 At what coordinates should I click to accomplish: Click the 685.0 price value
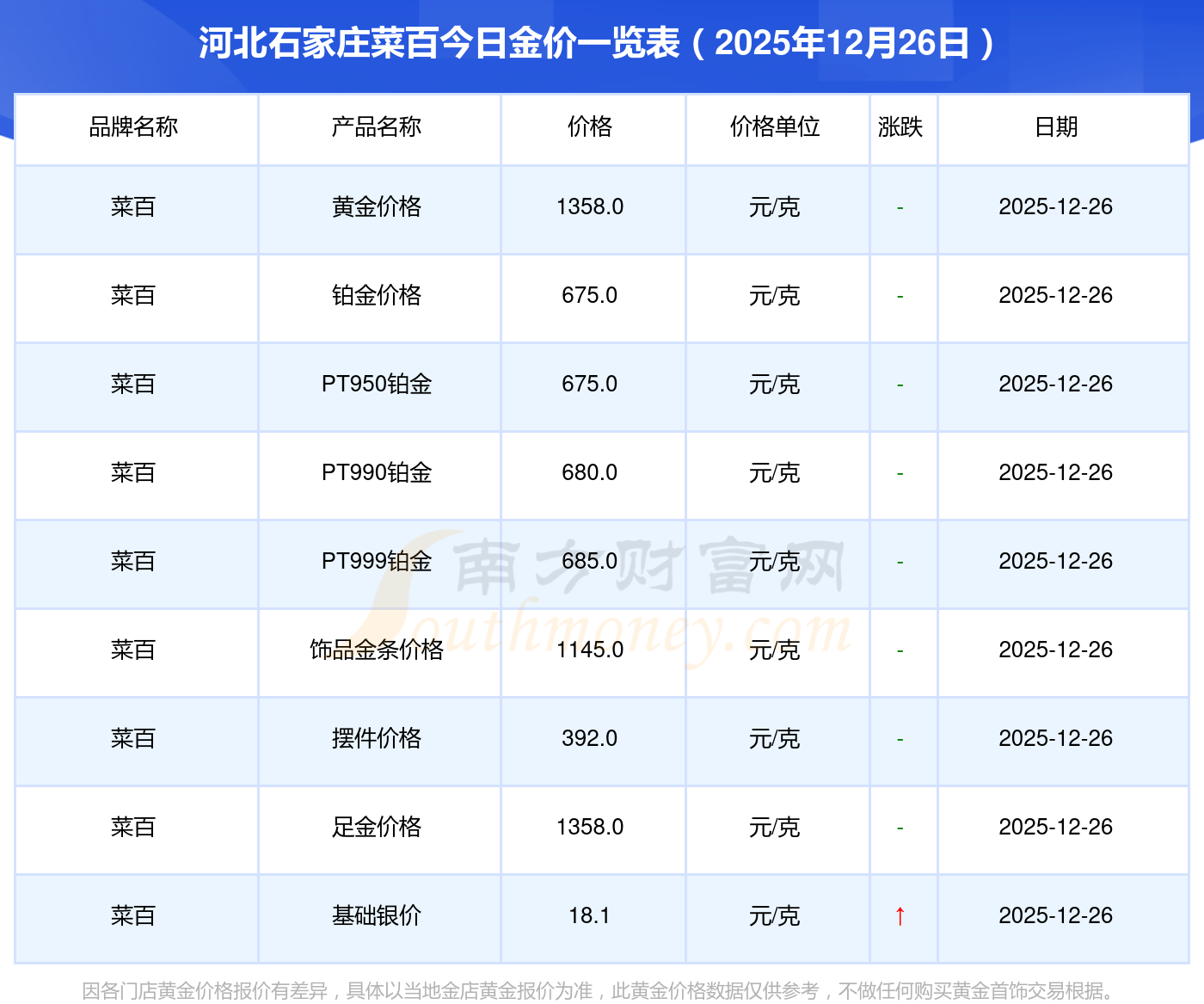(x=590, y=562)
